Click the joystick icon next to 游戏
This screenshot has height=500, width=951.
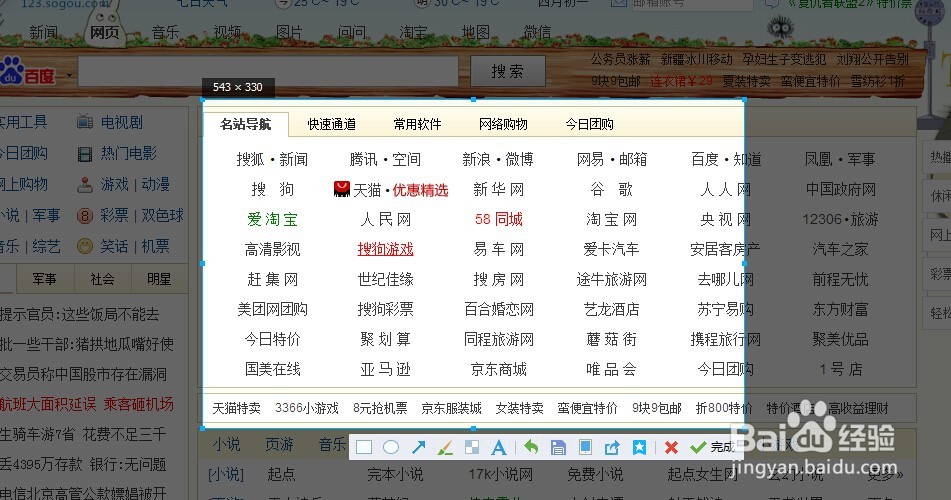click(85, 185)
